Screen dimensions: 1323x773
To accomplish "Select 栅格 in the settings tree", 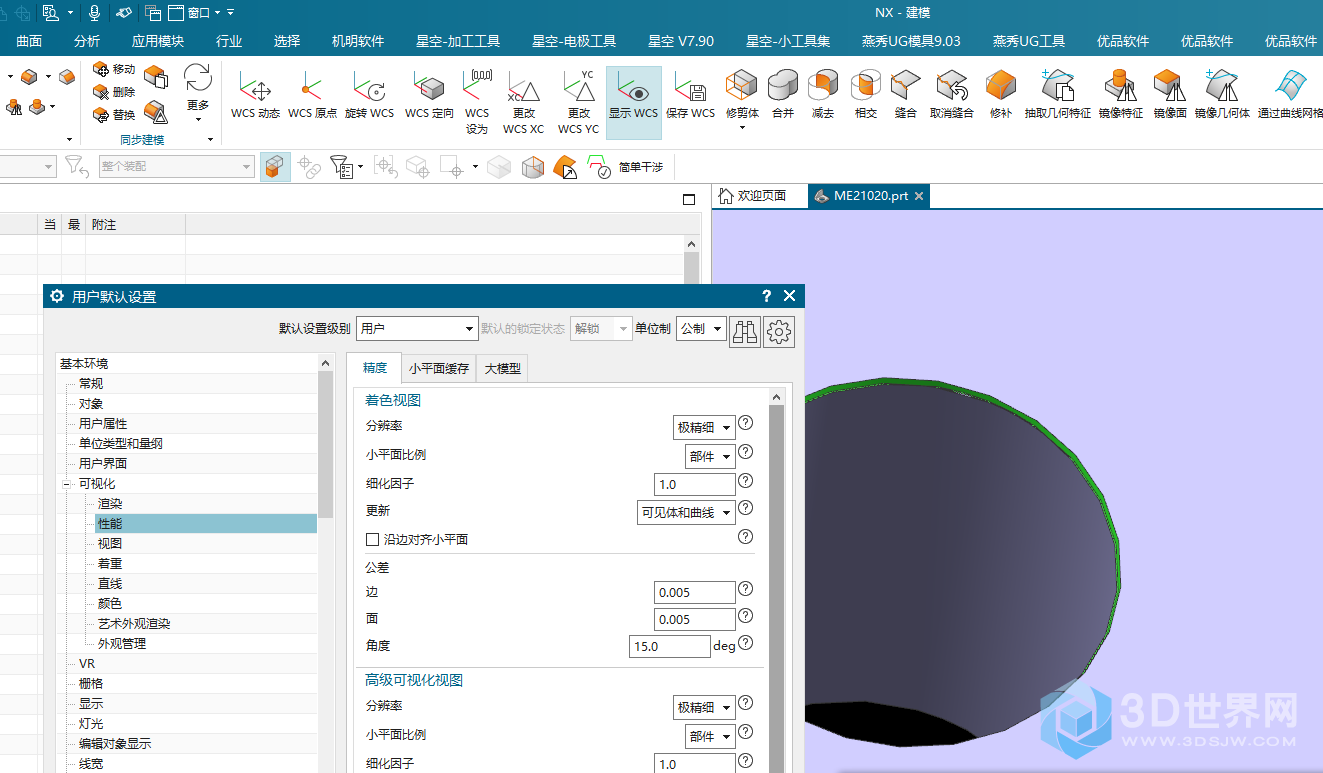I will pyautogui.click(x=91, y=684).
